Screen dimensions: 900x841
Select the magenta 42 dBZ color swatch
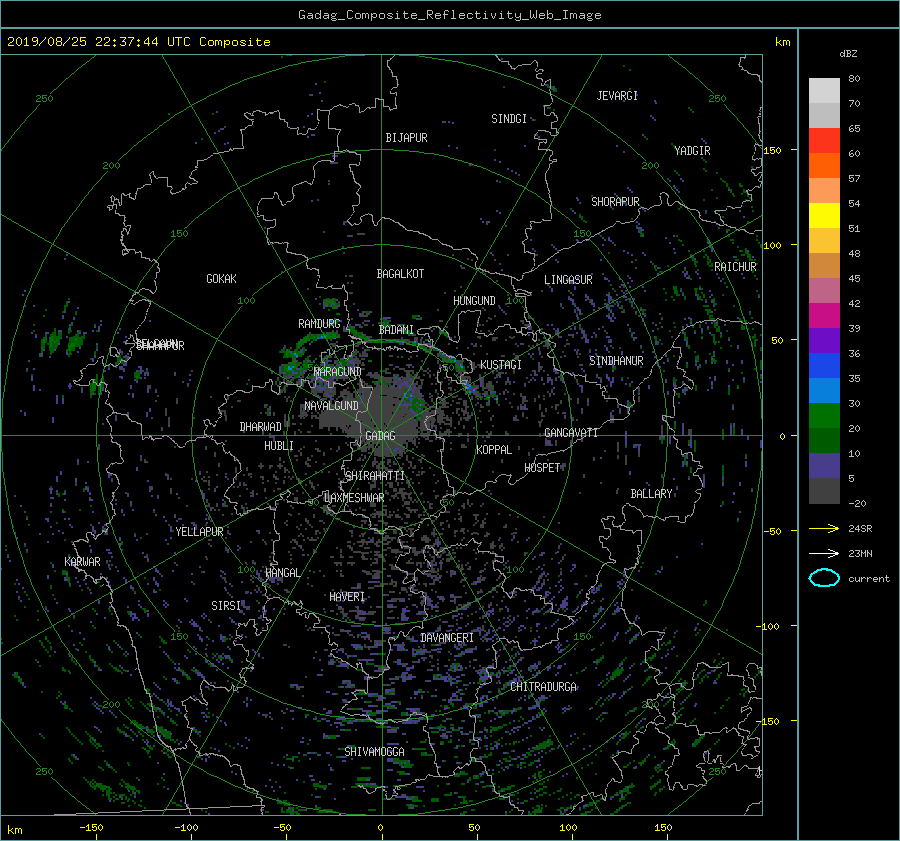(x=824, y=315)
